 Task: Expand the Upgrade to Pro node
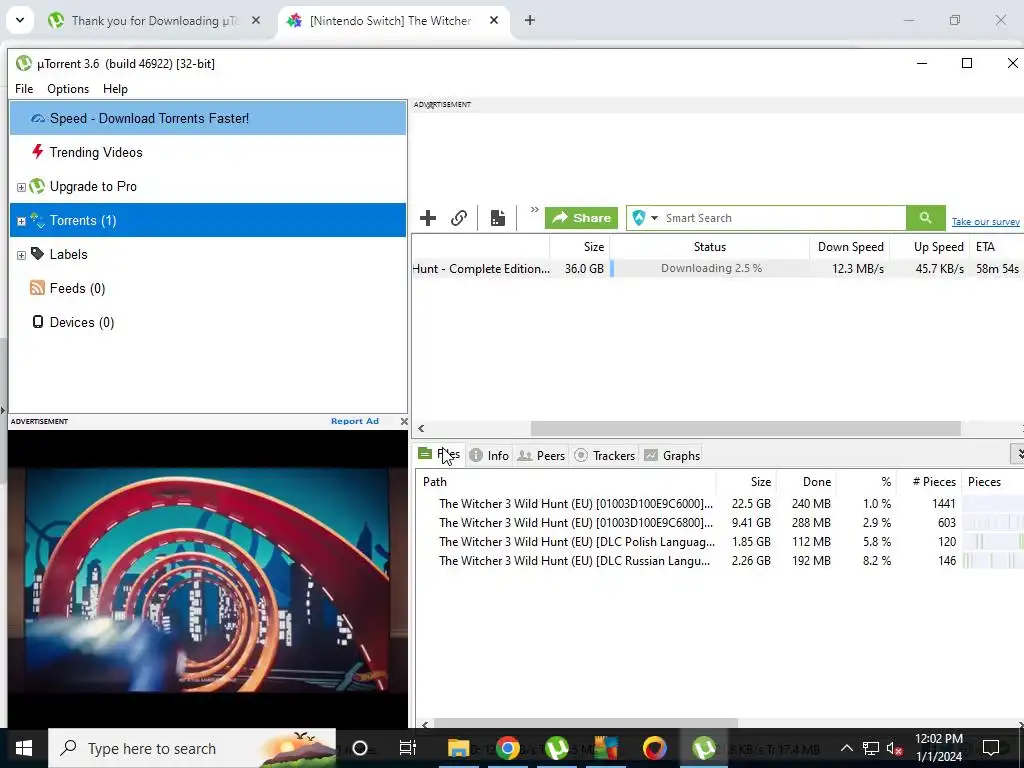click(x=21, y=187)
